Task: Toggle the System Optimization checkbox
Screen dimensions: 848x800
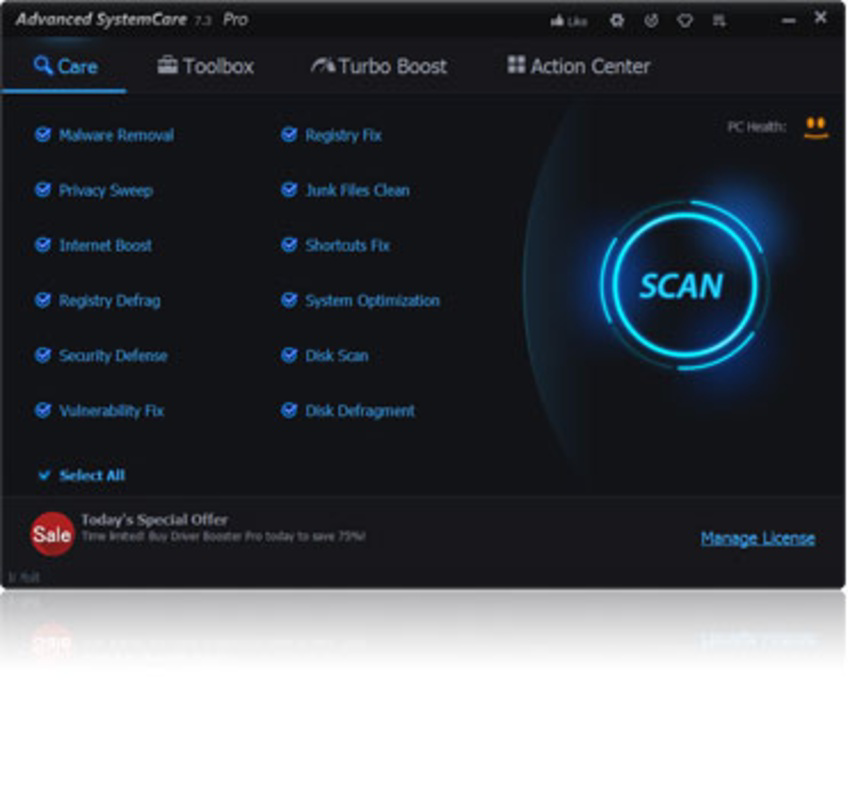Action: (x=289, y=300)
